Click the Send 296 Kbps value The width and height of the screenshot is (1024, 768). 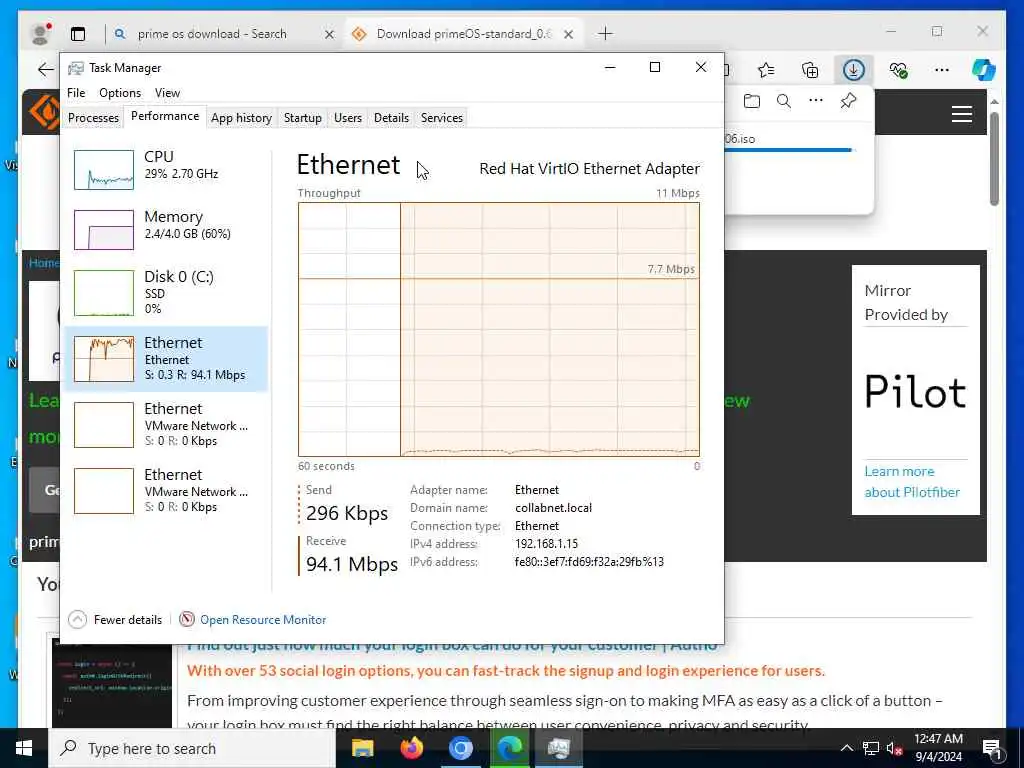[347, 513]
